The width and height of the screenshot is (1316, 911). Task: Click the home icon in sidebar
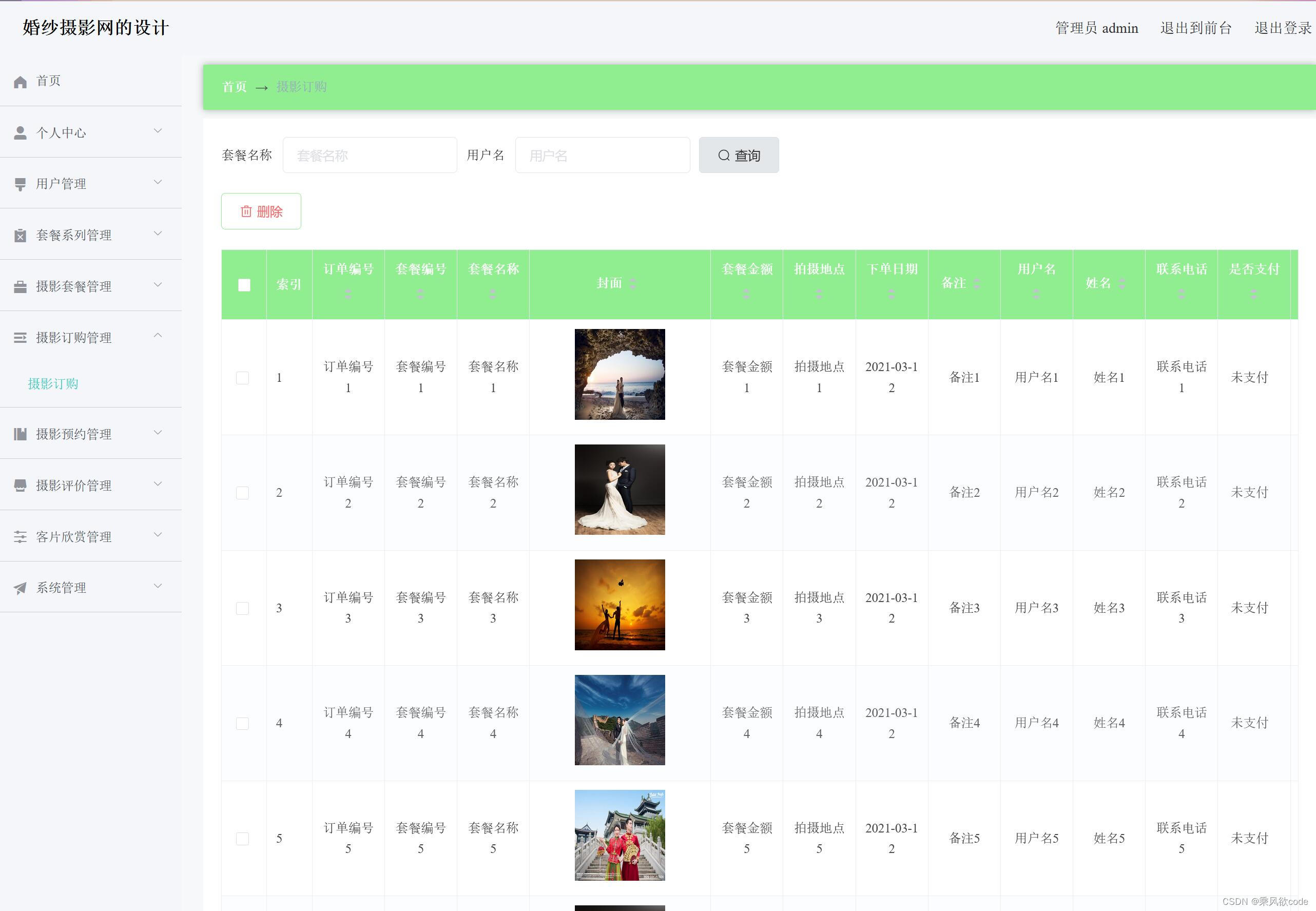coord(21,82)
